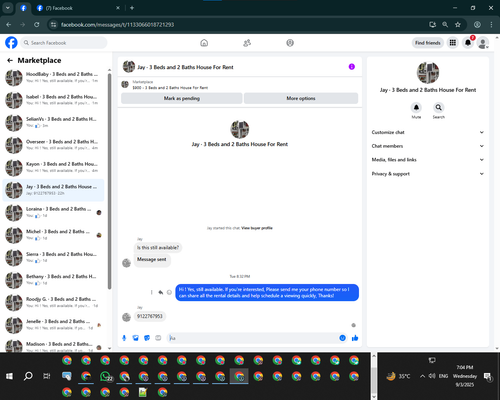Click the browser address bar URL

click(117, 25)
